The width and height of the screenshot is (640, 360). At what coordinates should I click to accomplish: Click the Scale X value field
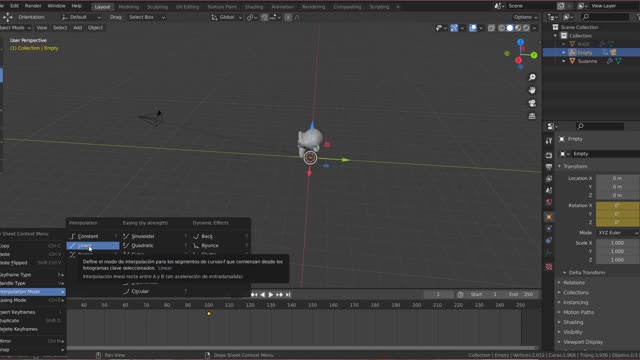(x=618, y=243)
